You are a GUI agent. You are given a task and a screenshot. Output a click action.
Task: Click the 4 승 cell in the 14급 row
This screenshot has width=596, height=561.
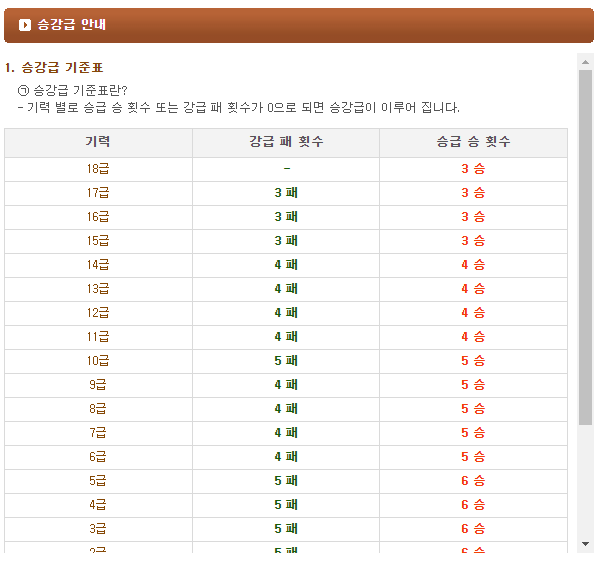(473, 265)
